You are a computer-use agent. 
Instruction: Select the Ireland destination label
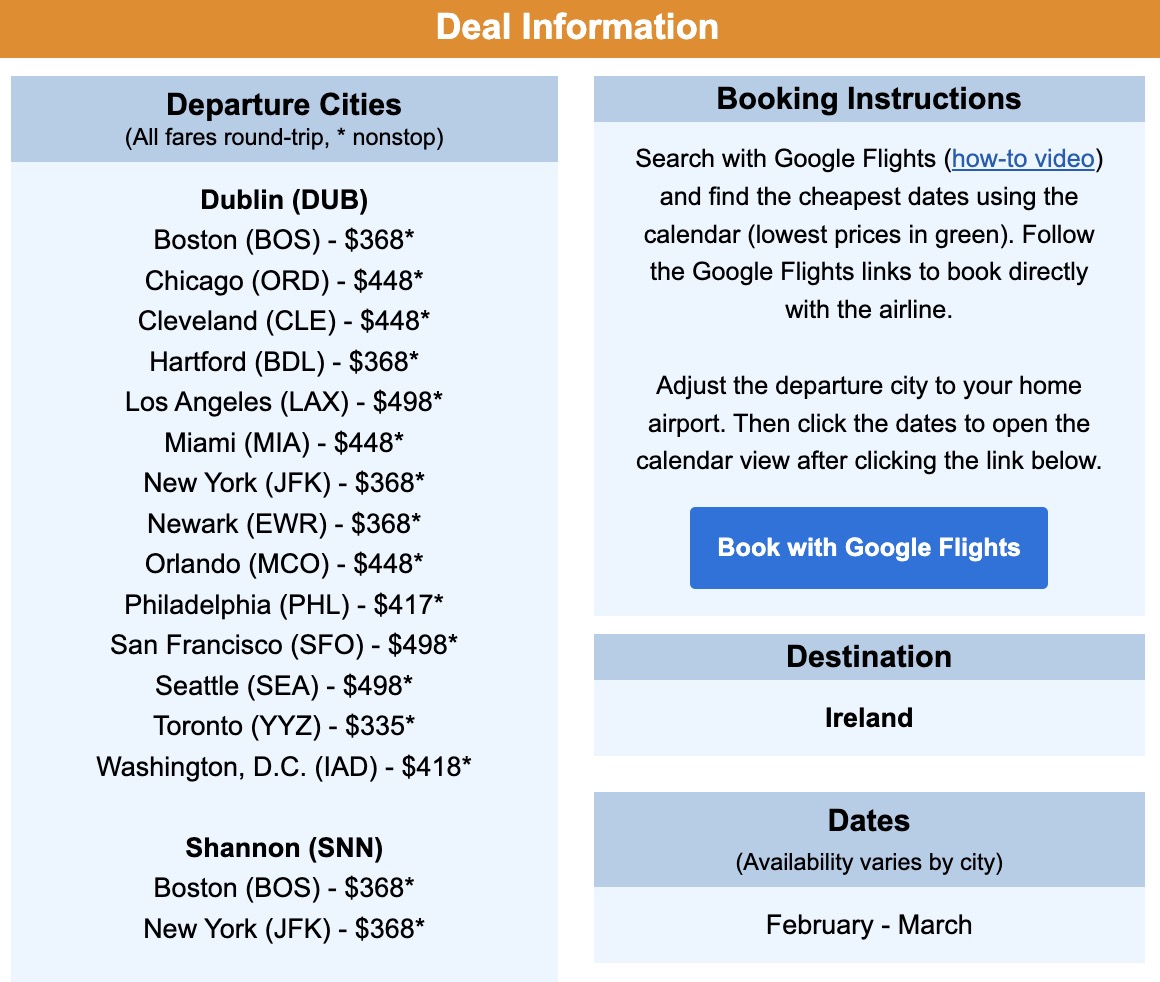[868, 717]
